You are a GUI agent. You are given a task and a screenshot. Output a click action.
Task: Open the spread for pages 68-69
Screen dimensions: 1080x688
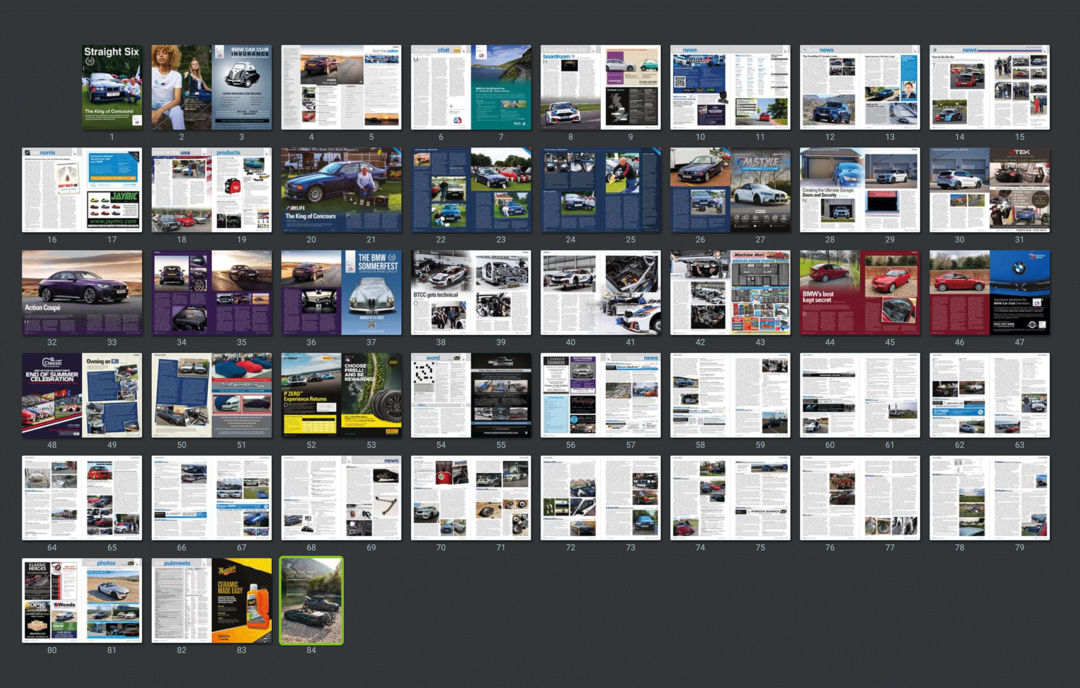pos(341,498)
